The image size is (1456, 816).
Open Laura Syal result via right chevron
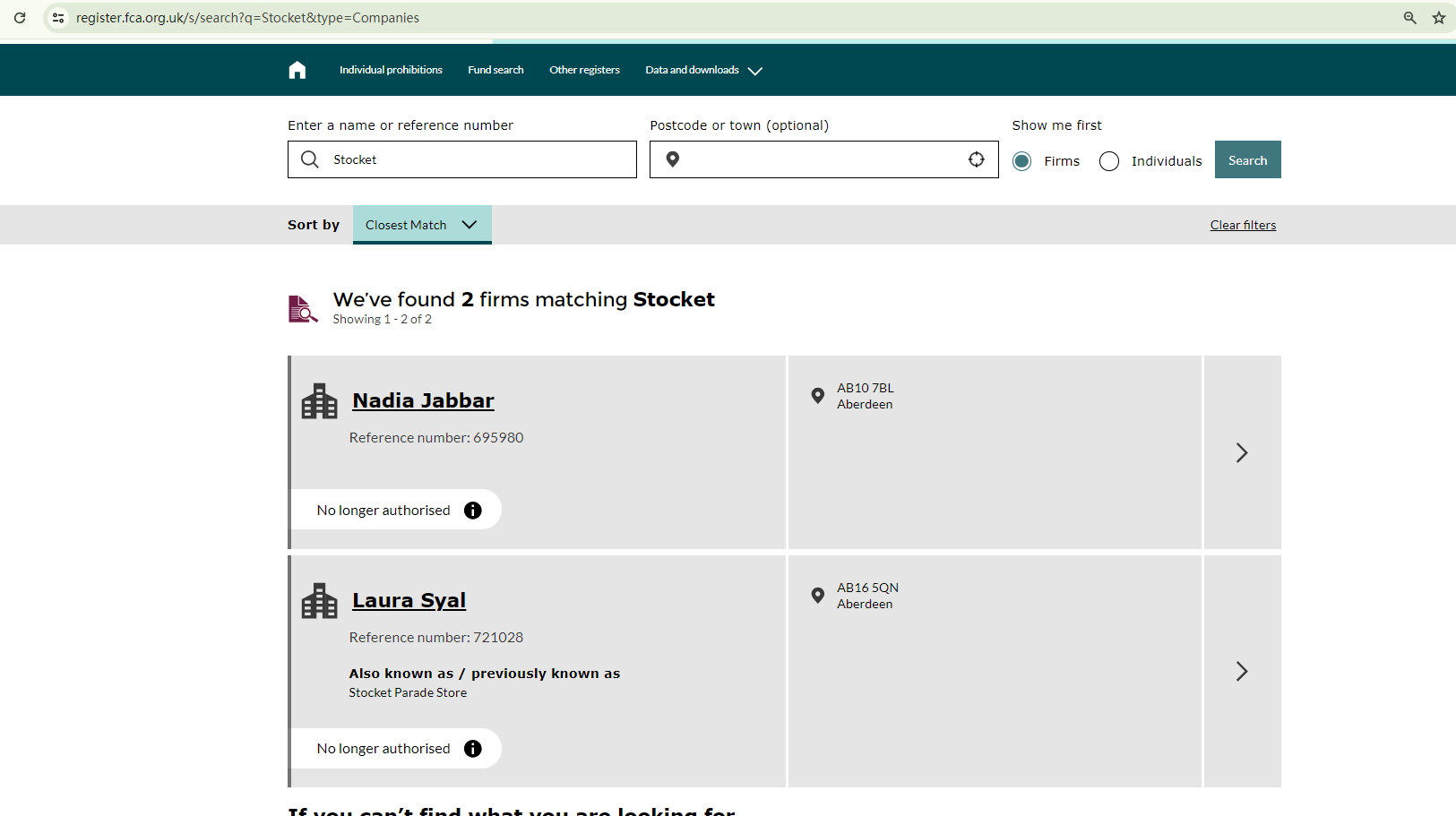pyautogui.click(x=1242, y=671)
